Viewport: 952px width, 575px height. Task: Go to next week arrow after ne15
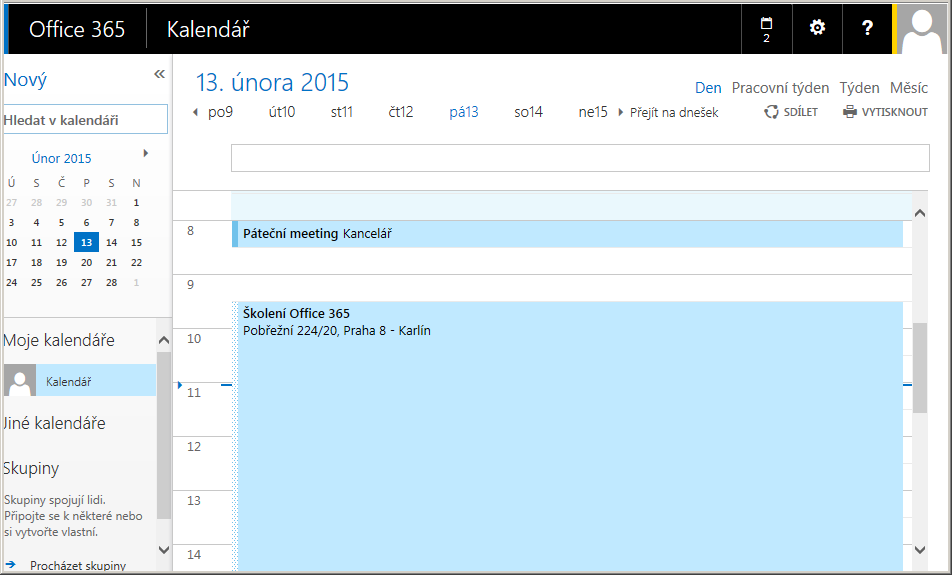[620, 112]
